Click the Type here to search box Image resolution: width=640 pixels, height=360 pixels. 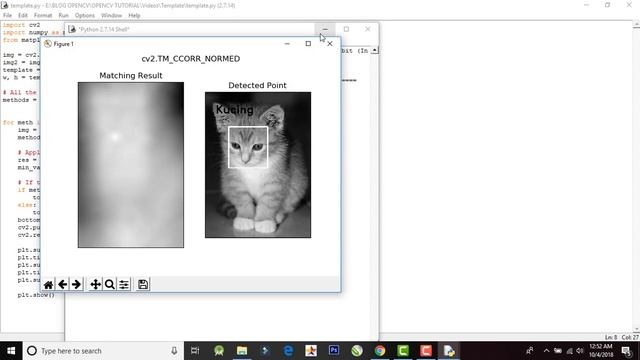103,351
